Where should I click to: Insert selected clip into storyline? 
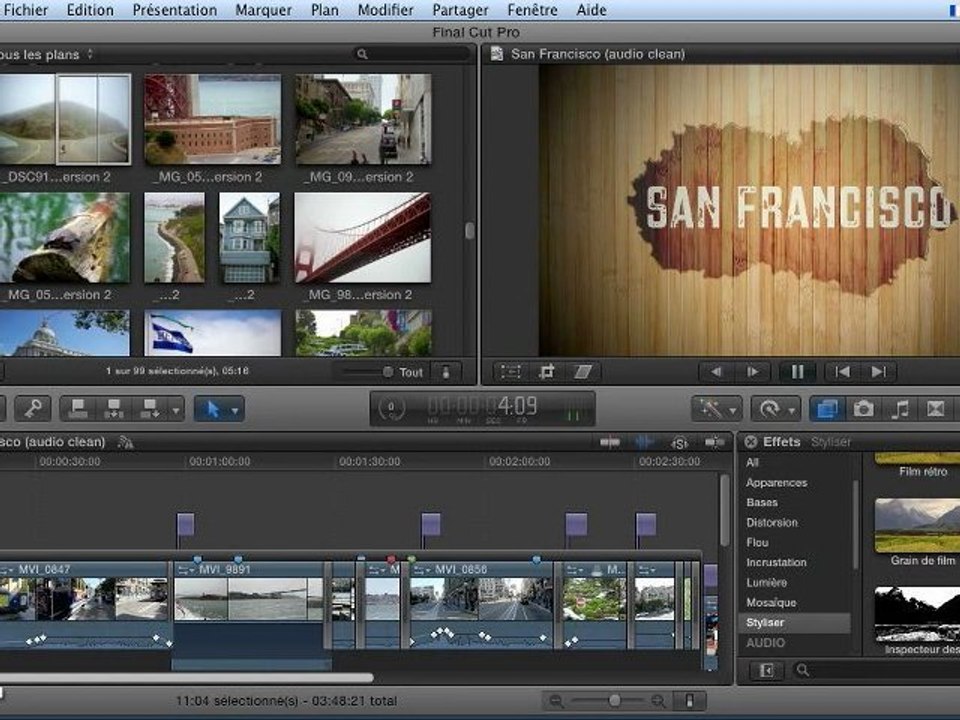coord(114,408)
